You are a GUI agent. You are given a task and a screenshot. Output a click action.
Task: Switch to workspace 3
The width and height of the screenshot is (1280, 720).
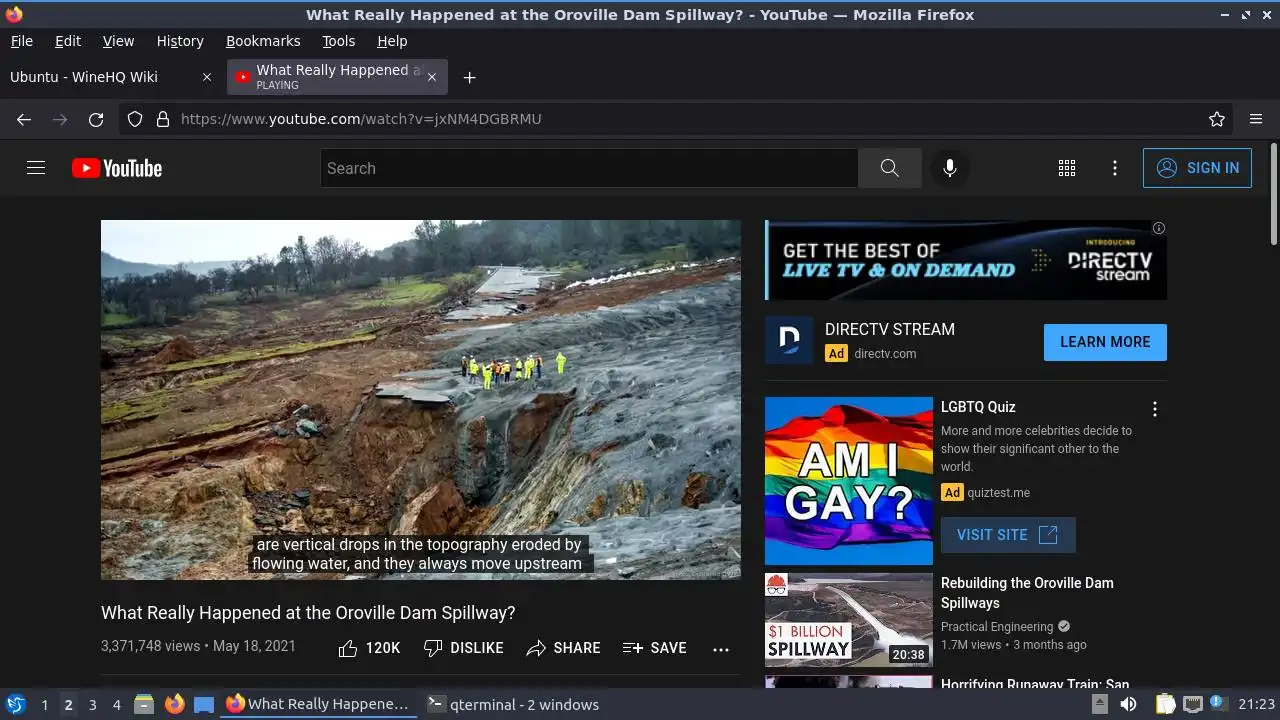pyautogui.click(x=92, y=705)
